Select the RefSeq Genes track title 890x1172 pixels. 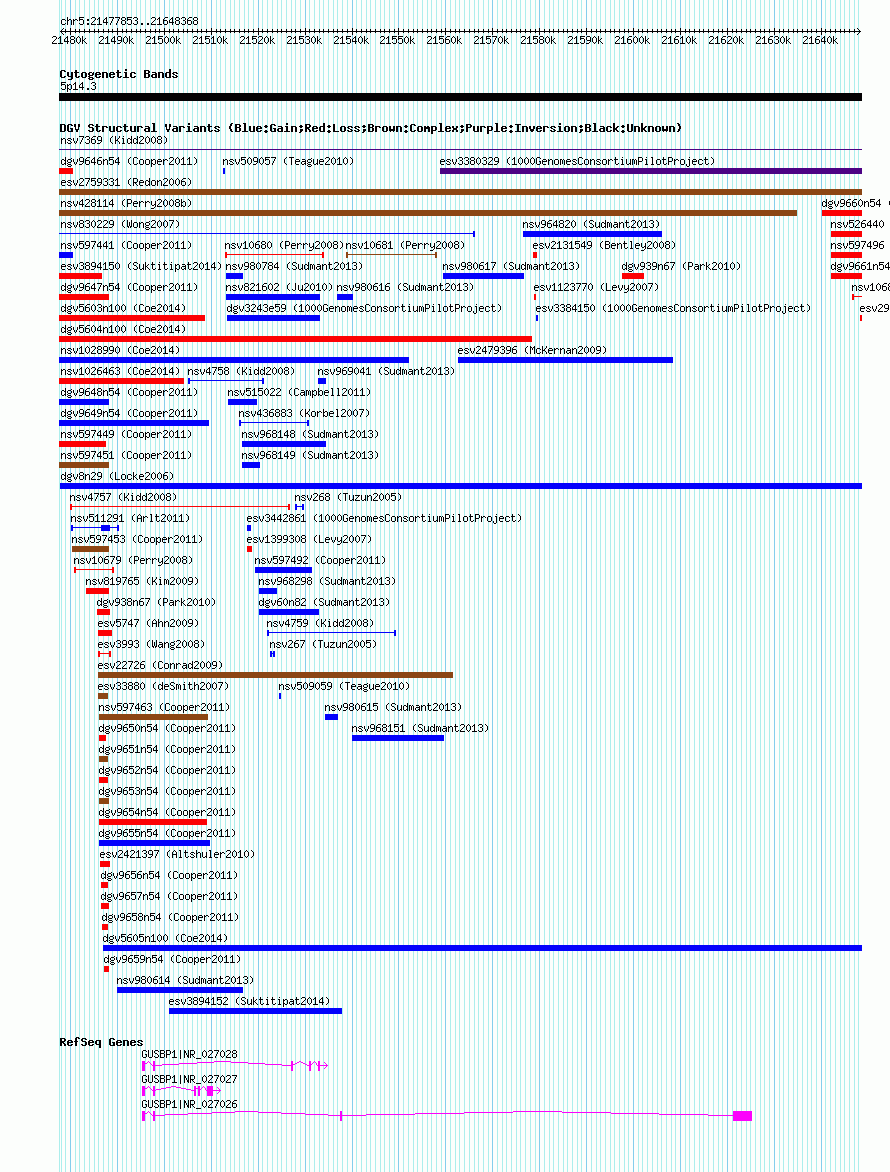(101, 1042)
